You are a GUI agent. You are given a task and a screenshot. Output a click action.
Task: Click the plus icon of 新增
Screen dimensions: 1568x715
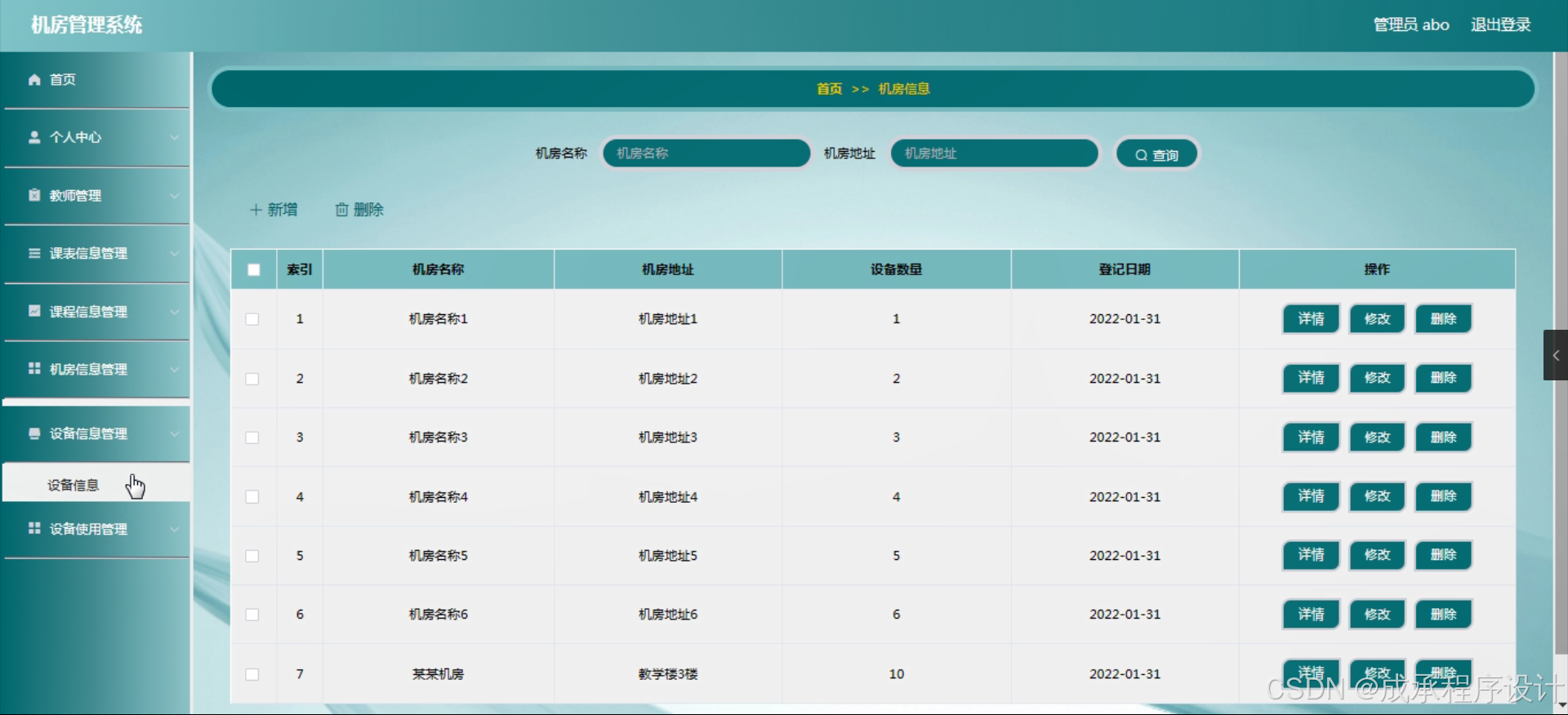click(256, 210)
